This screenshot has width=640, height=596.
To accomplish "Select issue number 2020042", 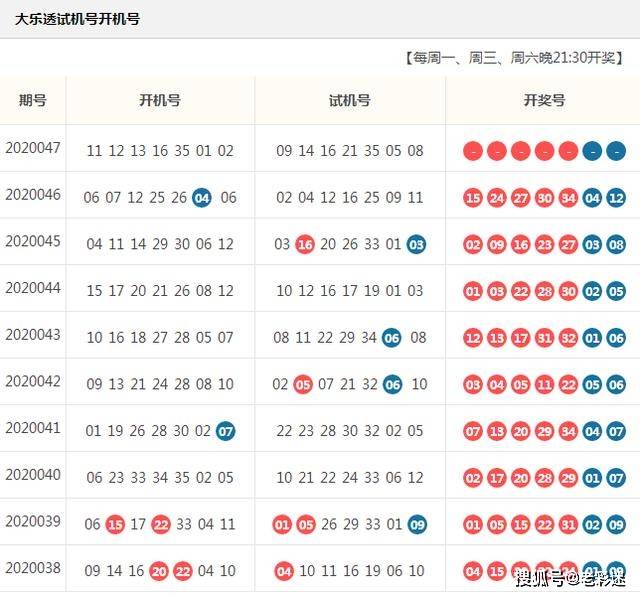I will [33, 381].
